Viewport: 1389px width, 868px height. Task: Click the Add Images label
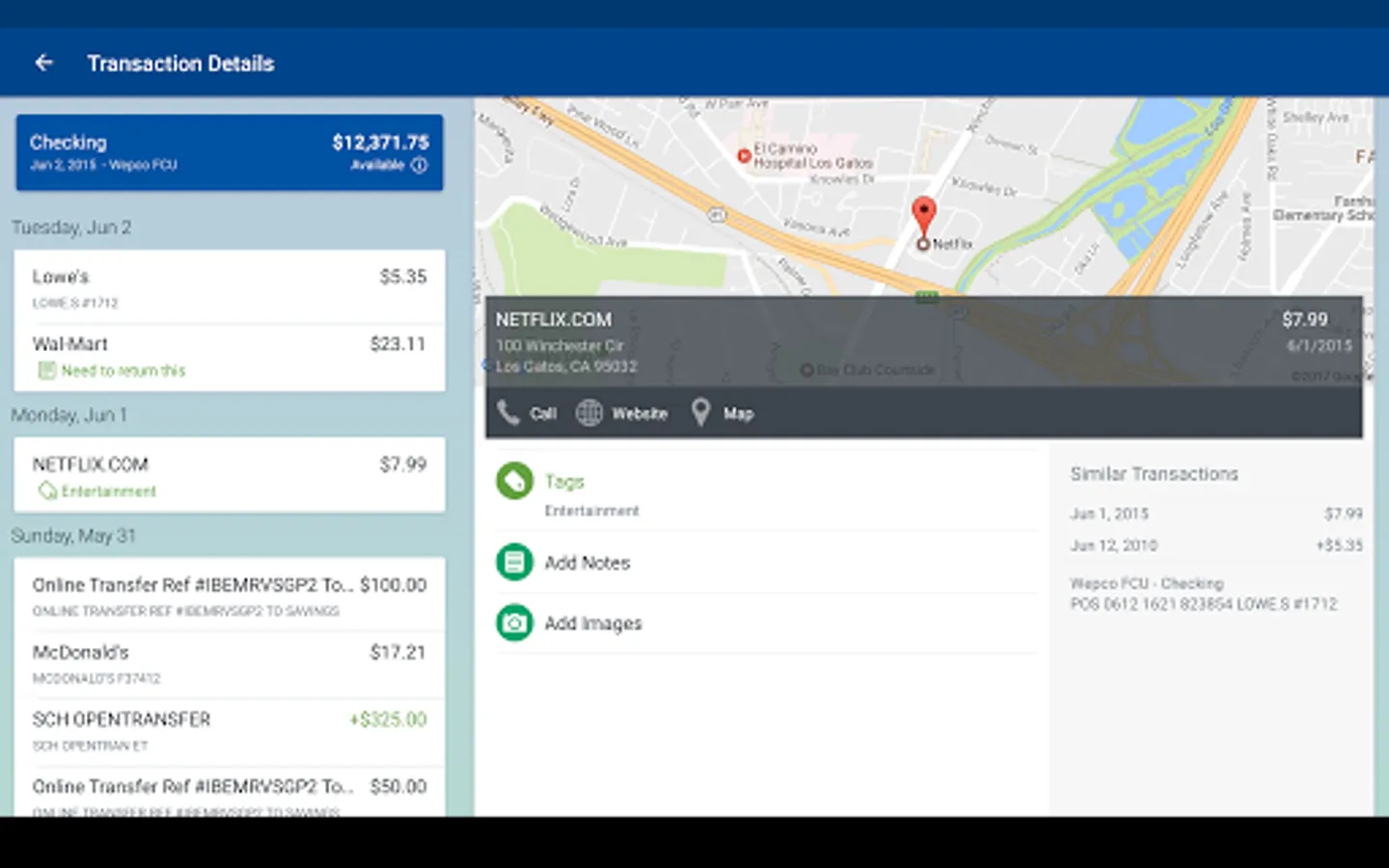593,624
